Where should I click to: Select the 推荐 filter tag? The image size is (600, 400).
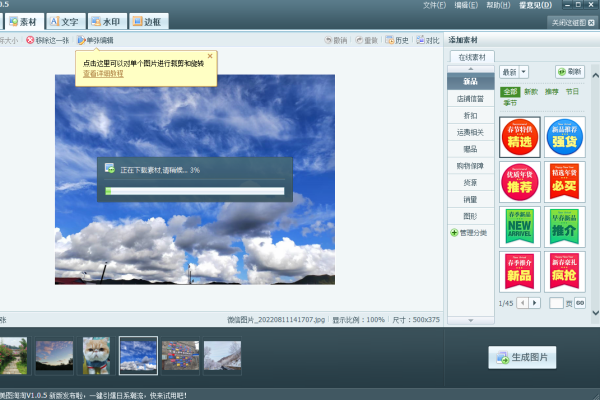pyautogui.click(x=552, y=92)
